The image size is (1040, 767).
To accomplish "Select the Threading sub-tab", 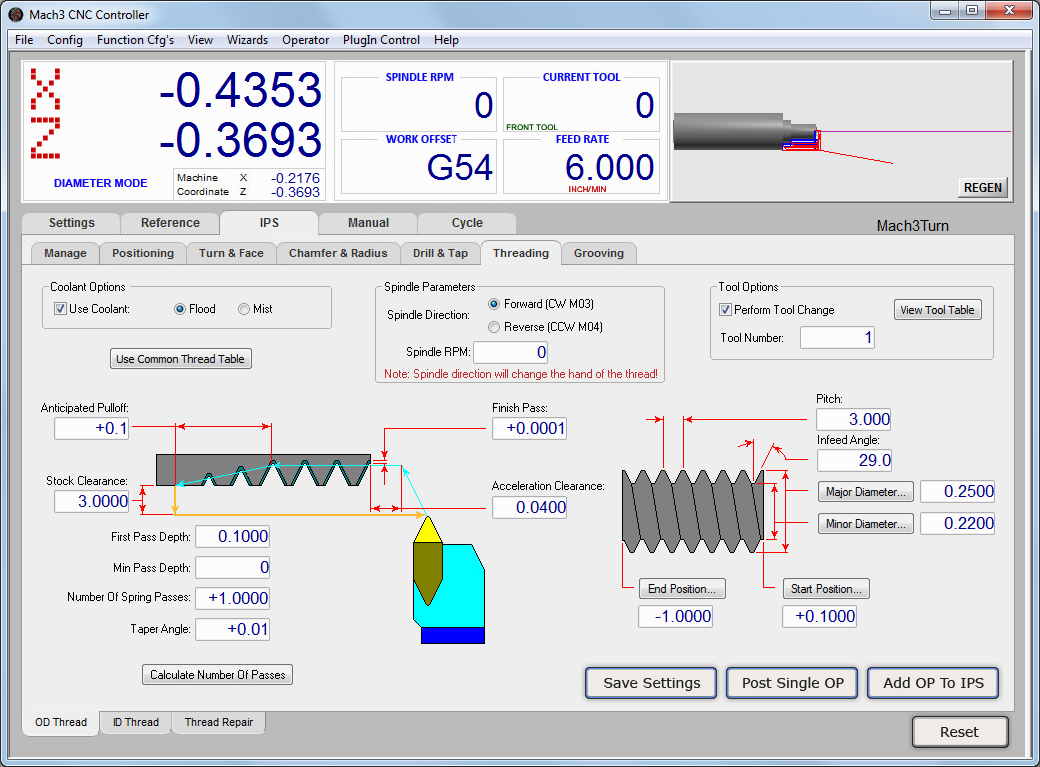I will click(x=521, y=253).
